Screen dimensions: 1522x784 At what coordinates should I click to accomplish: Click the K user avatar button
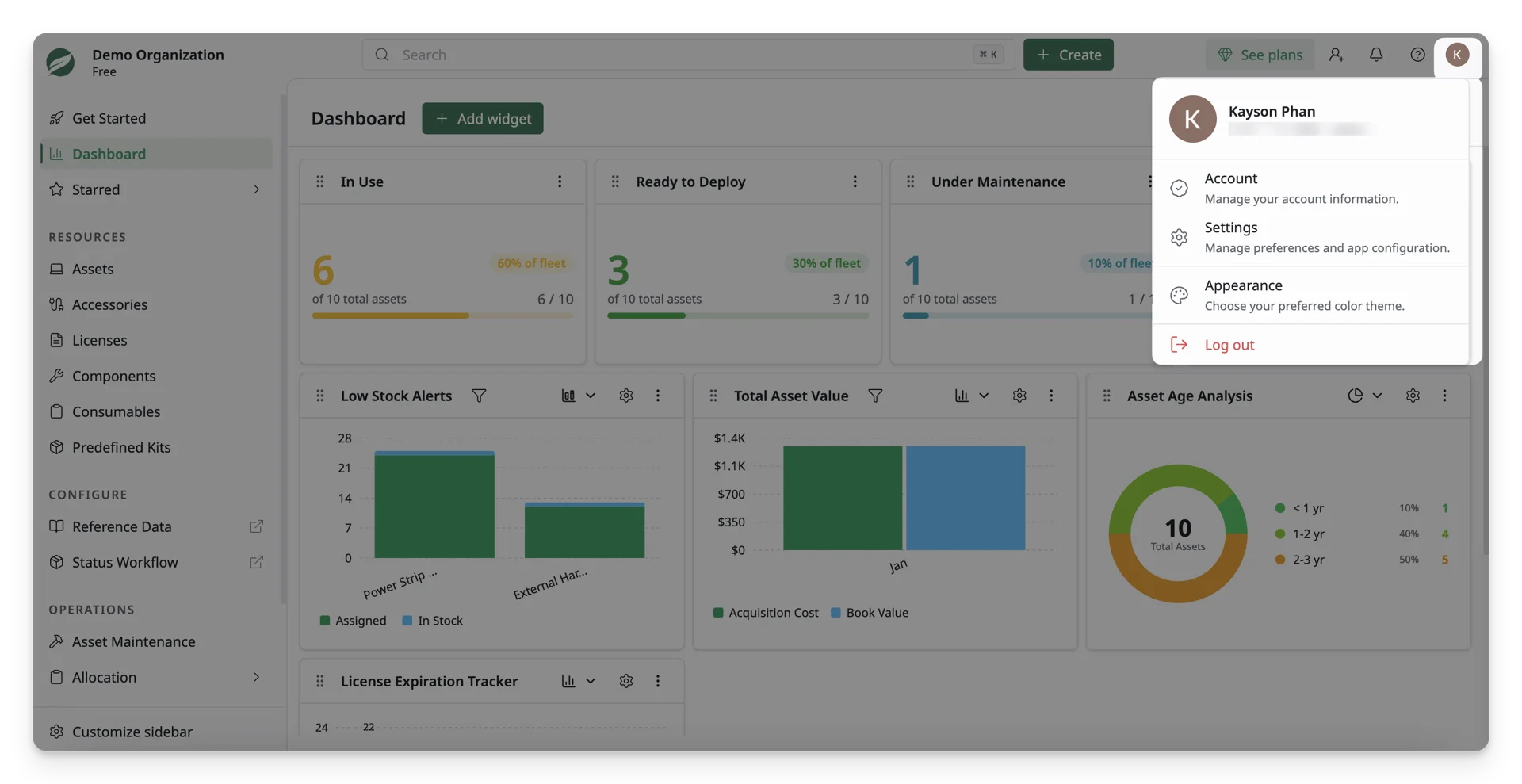click(x=1457, y=55)
